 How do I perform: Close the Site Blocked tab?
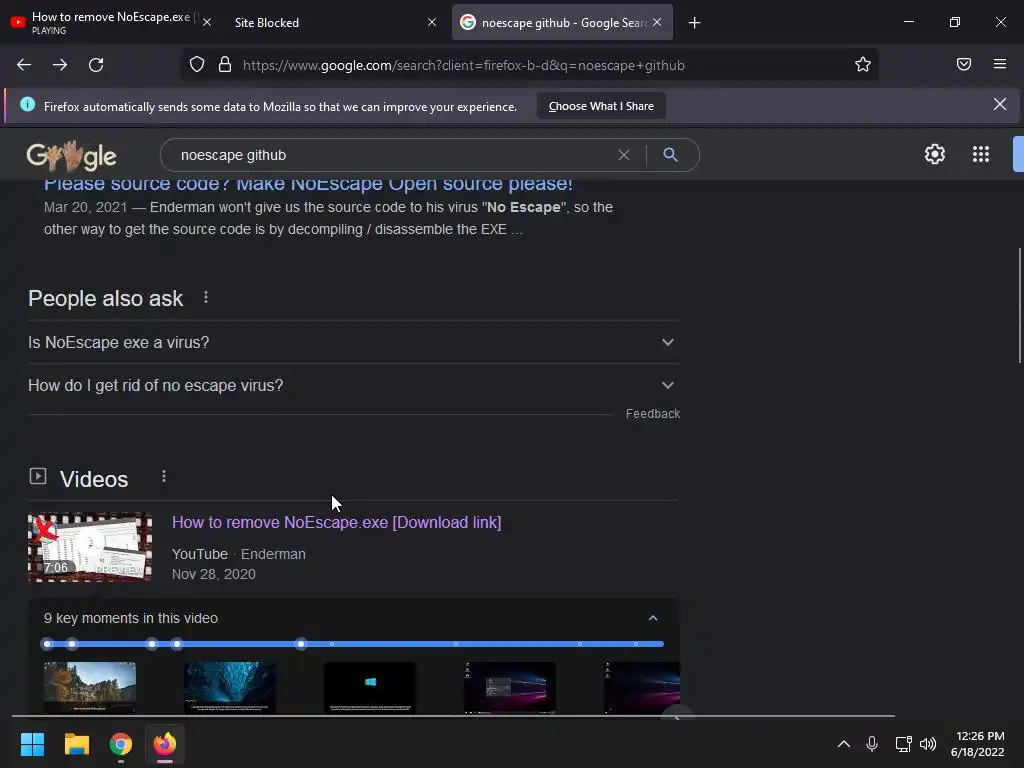pyautogui.click(x=432, y=22)
